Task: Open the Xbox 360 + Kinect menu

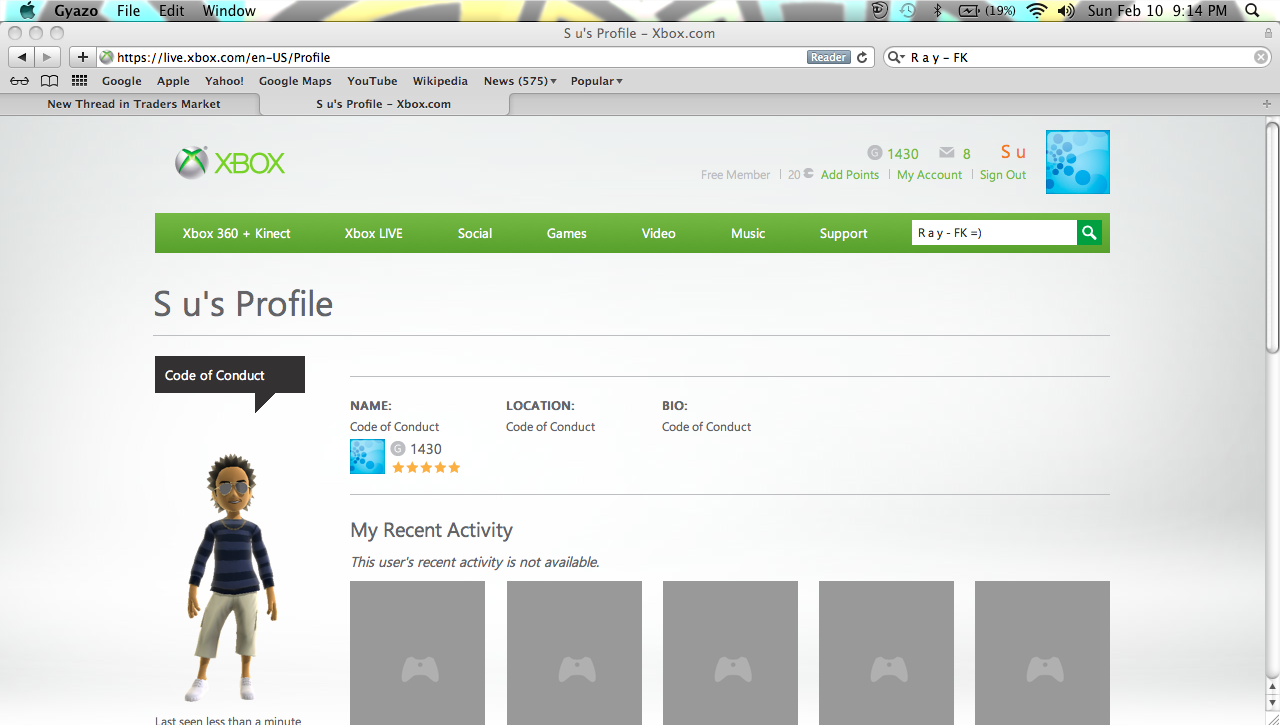Action: coord(237,233)
